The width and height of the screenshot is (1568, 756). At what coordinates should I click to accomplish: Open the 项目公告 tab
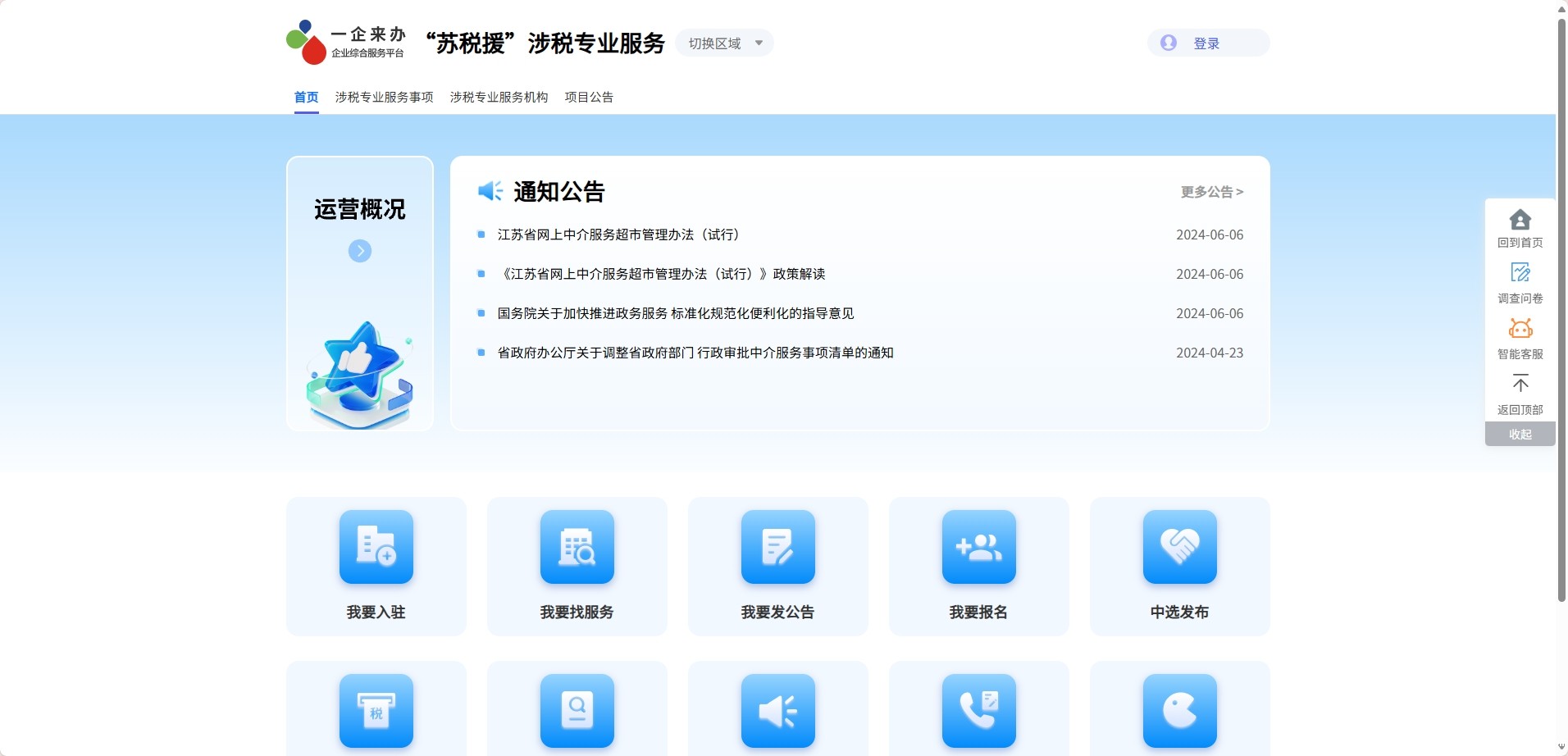589,98
